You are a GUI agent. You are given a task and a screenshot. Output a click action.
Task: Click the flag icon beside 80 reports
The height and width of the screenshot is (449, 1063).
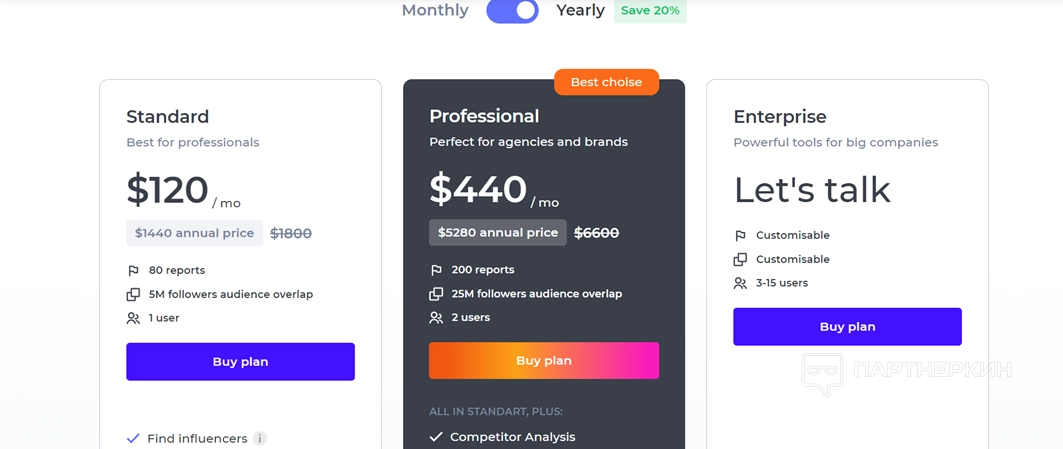click(133, 271)
